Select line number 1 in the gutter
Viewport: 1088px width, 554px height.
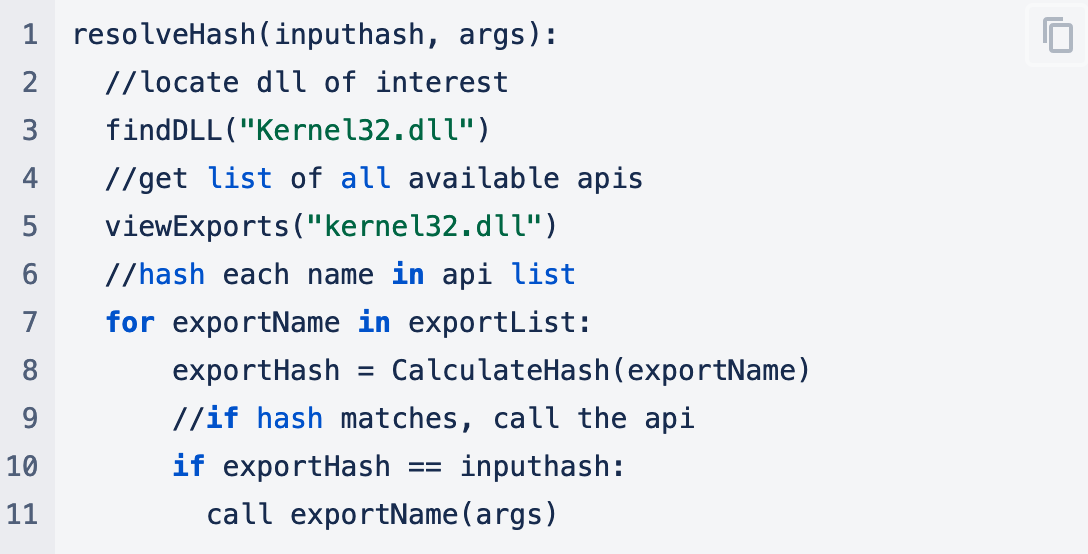[30, 34]
